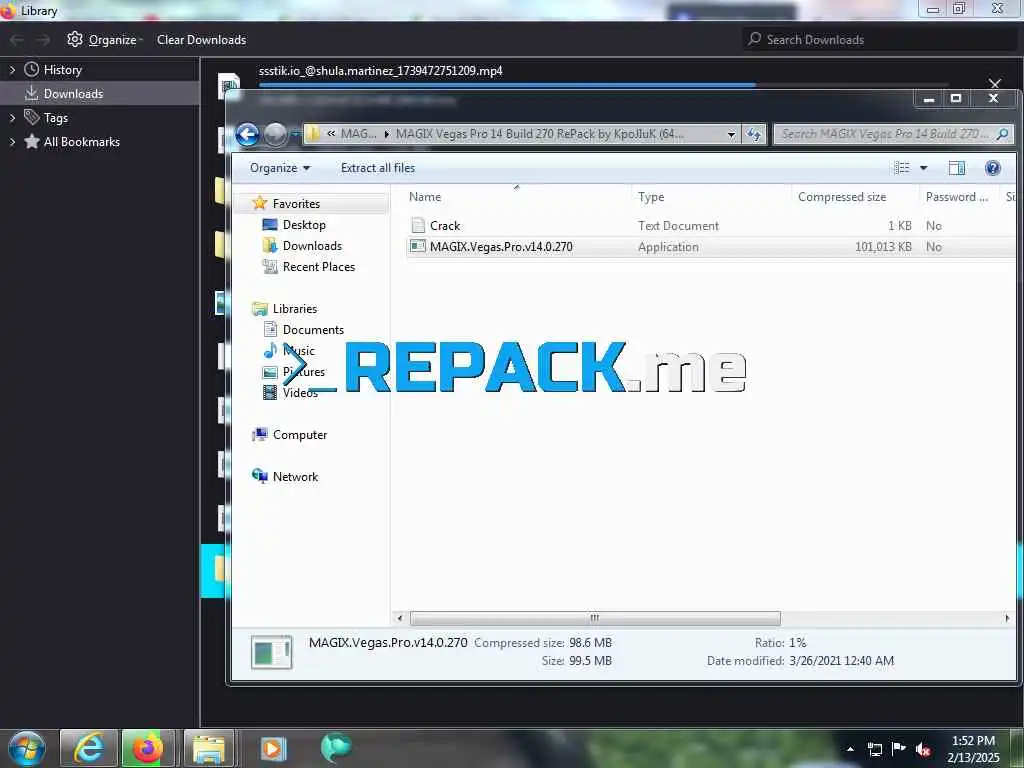Click the Crack file icon
Image resolution: width=1024 pixels, height=768 pixels.
[x=418, y=225]
